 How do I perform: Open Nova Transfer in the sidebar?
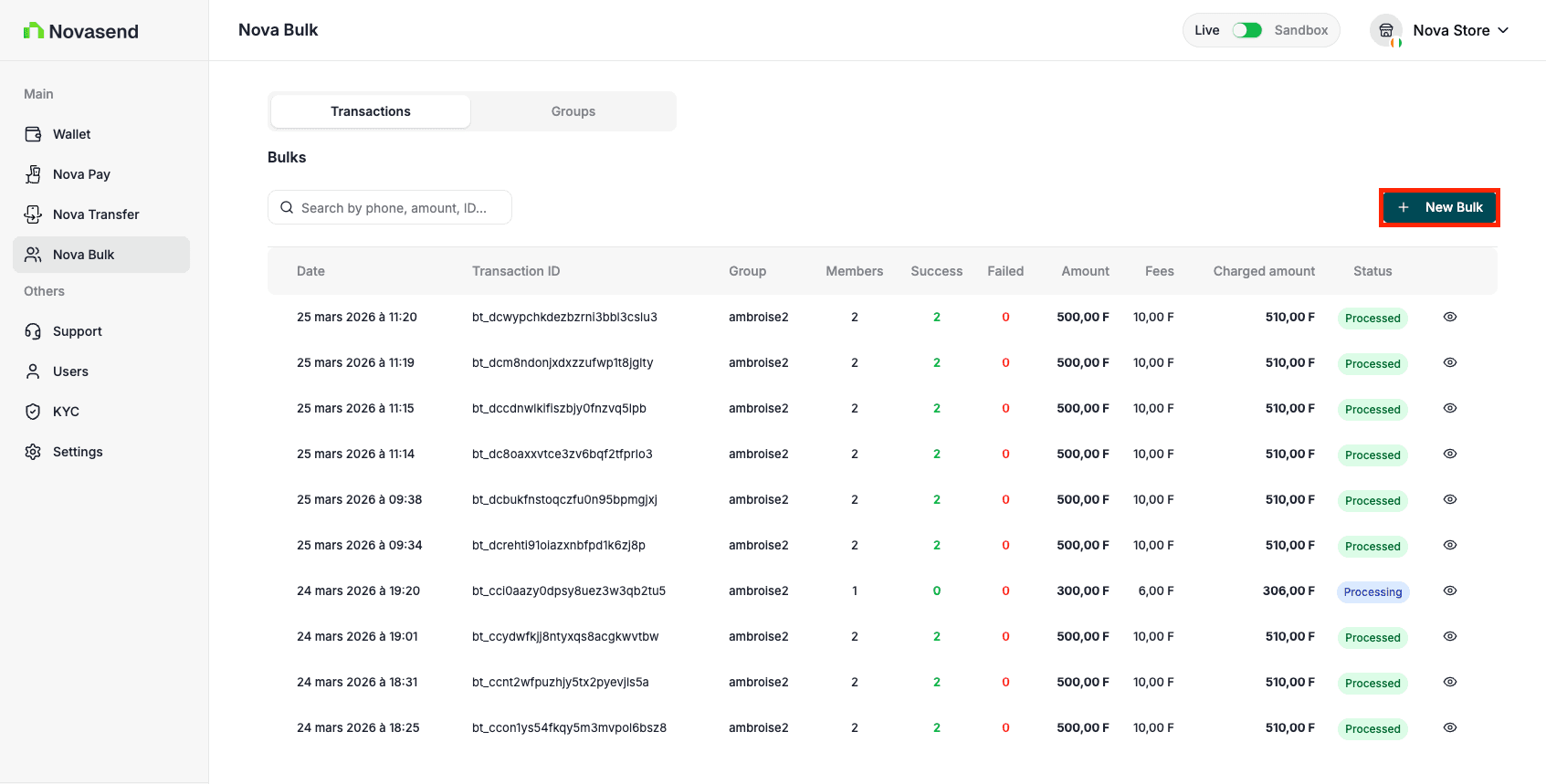point(101,214)
